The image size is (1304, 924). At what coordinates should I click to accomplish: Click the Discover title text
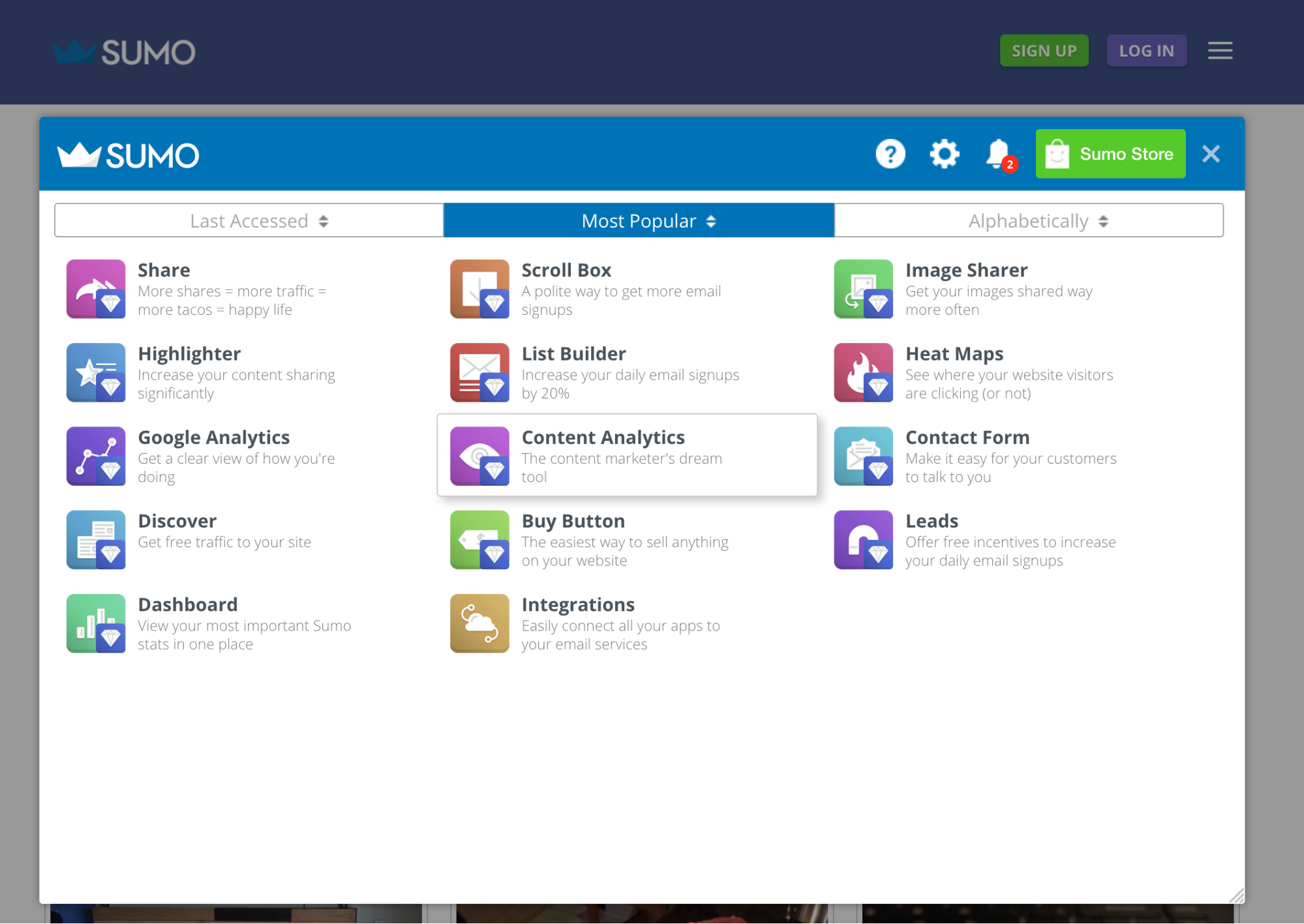177,520
